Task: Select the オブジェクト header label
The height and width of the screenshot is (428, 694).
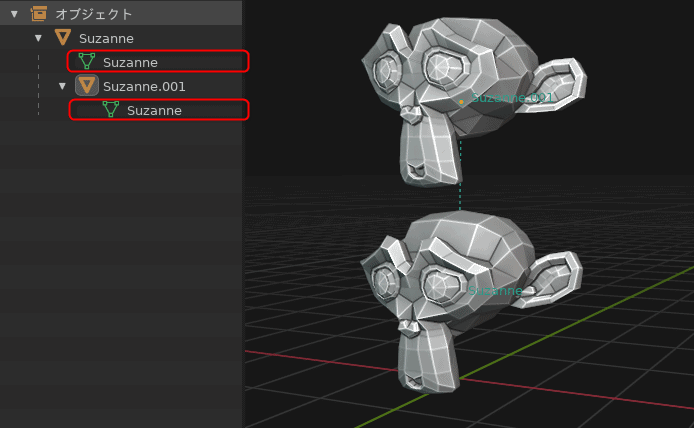Action: 94,14
